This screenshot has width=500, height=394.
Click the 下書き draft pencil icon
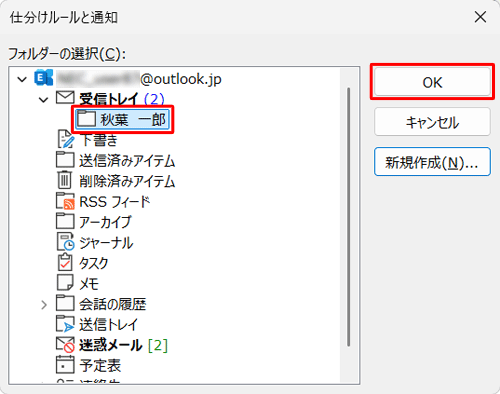66,139
